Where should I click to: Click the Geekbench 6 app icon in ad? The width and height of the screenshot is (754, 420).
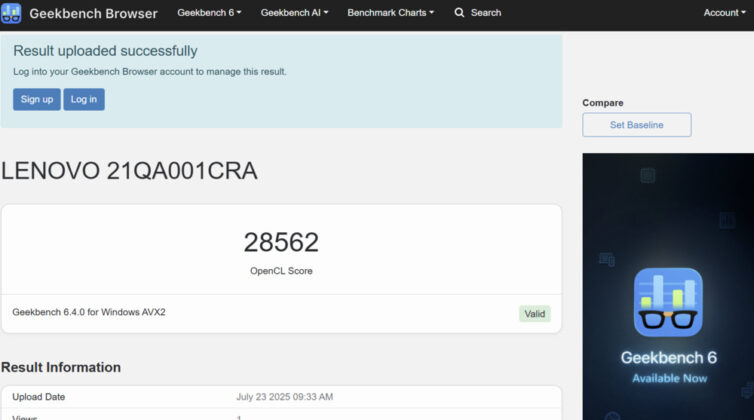pyautogui.click(x=668, y=302)
